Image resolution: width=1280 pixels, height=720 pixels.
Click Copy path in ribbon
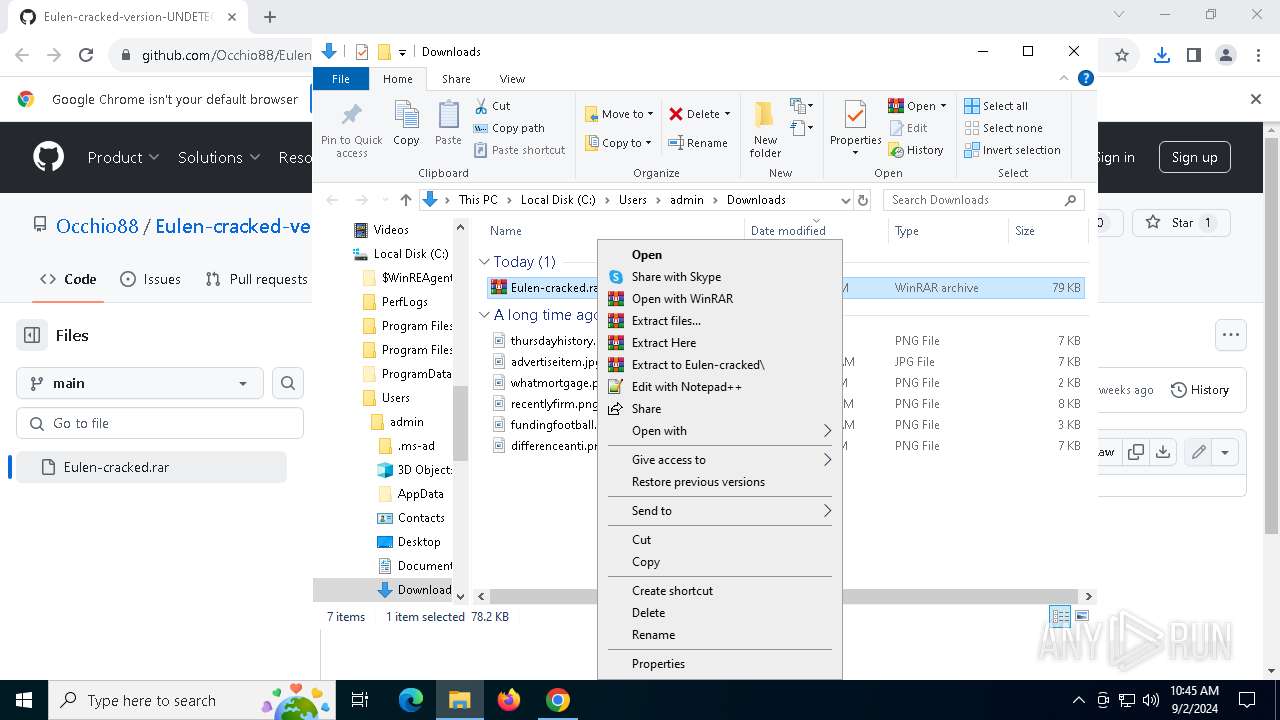point(509,128)
